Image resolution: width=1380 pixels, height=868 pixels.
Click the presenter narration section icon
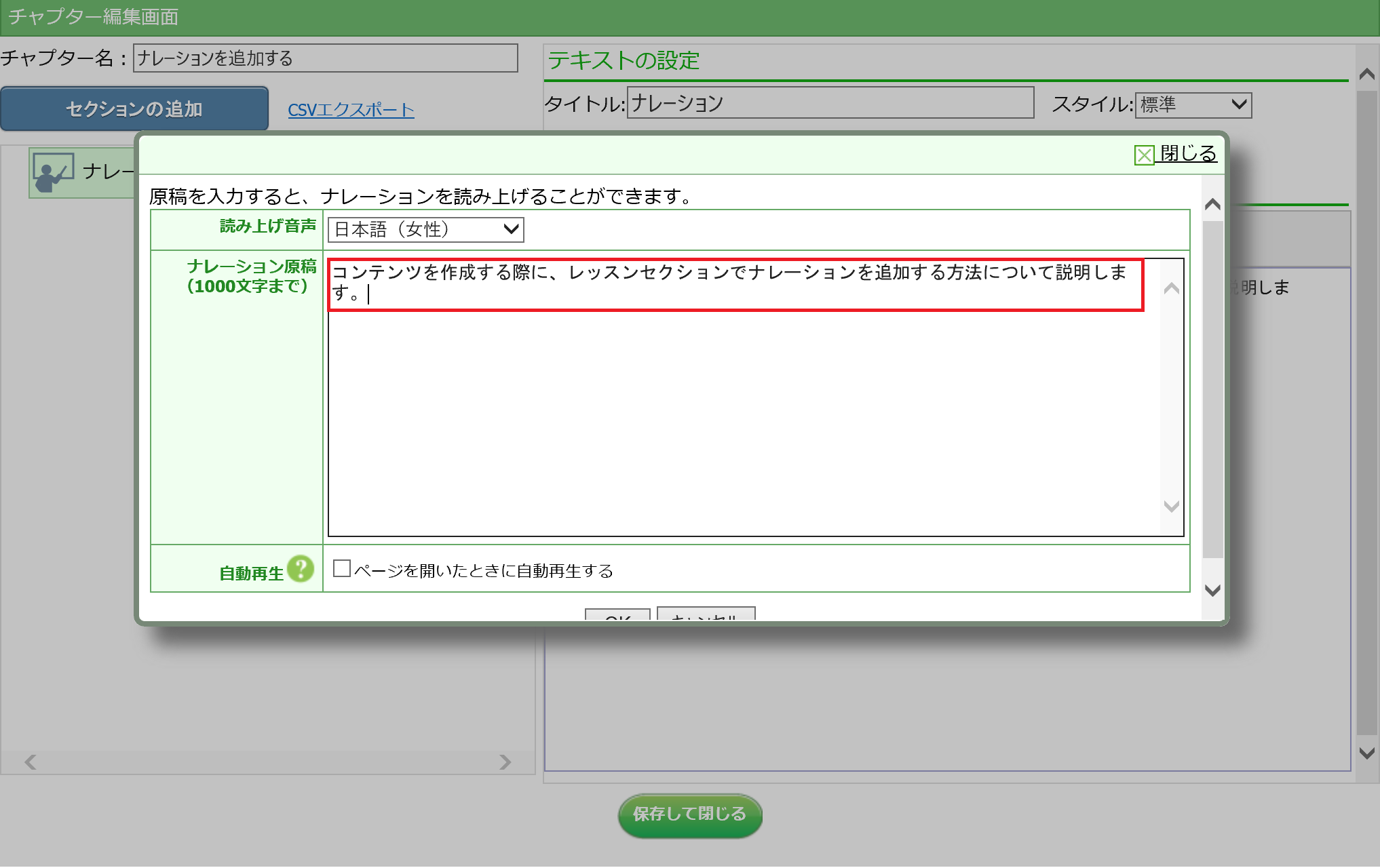pyautogui.click(x=53, y=172)
